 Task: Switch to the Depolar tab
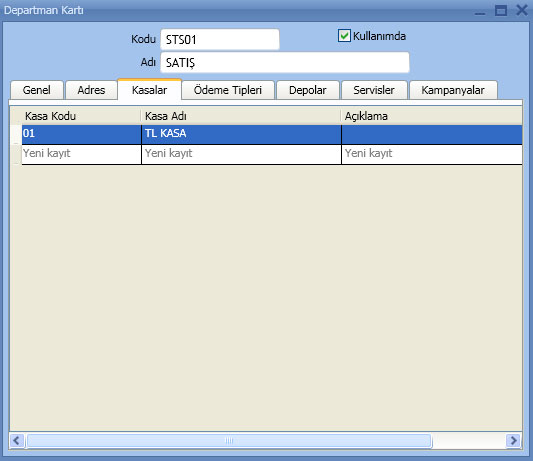pos(308,90)
